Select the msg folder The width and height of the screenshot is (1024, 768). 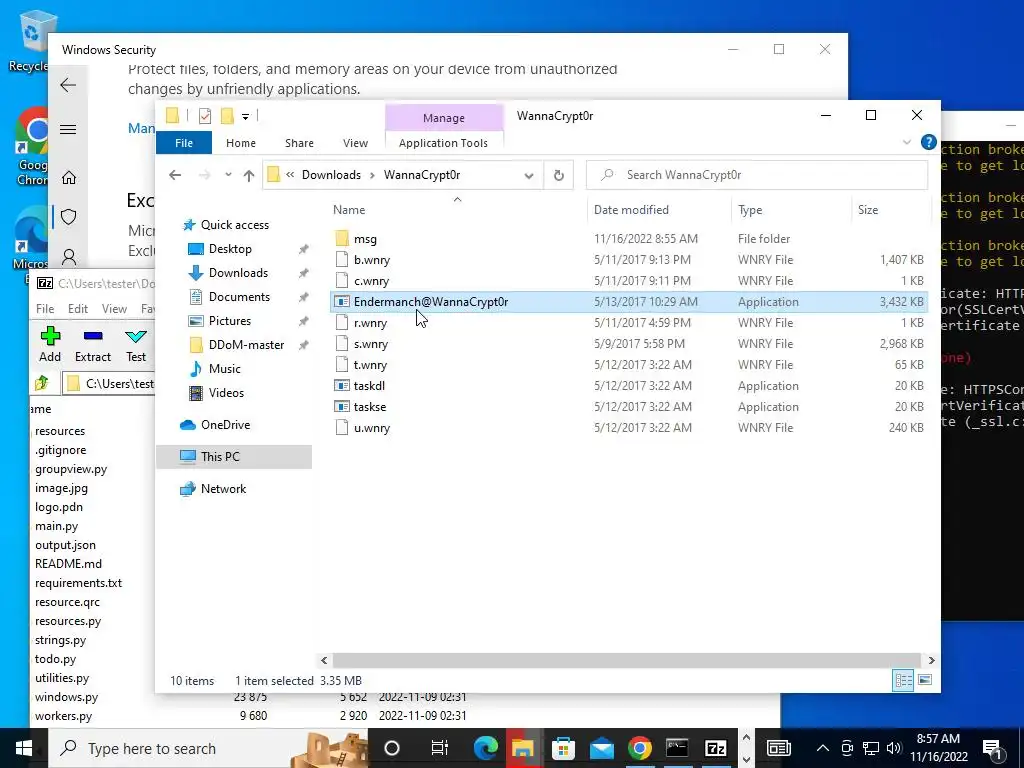(365, 239)
